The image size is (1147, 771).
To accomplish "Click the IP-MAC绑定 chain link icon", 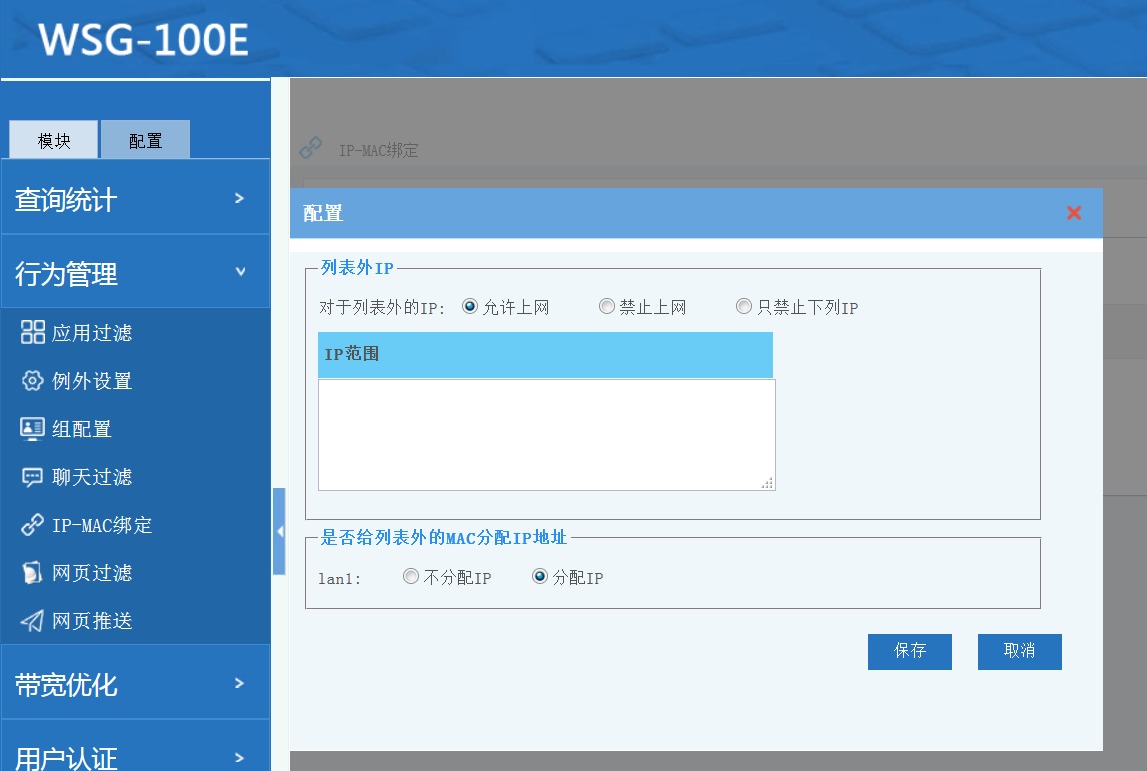I will click(33, 525).
